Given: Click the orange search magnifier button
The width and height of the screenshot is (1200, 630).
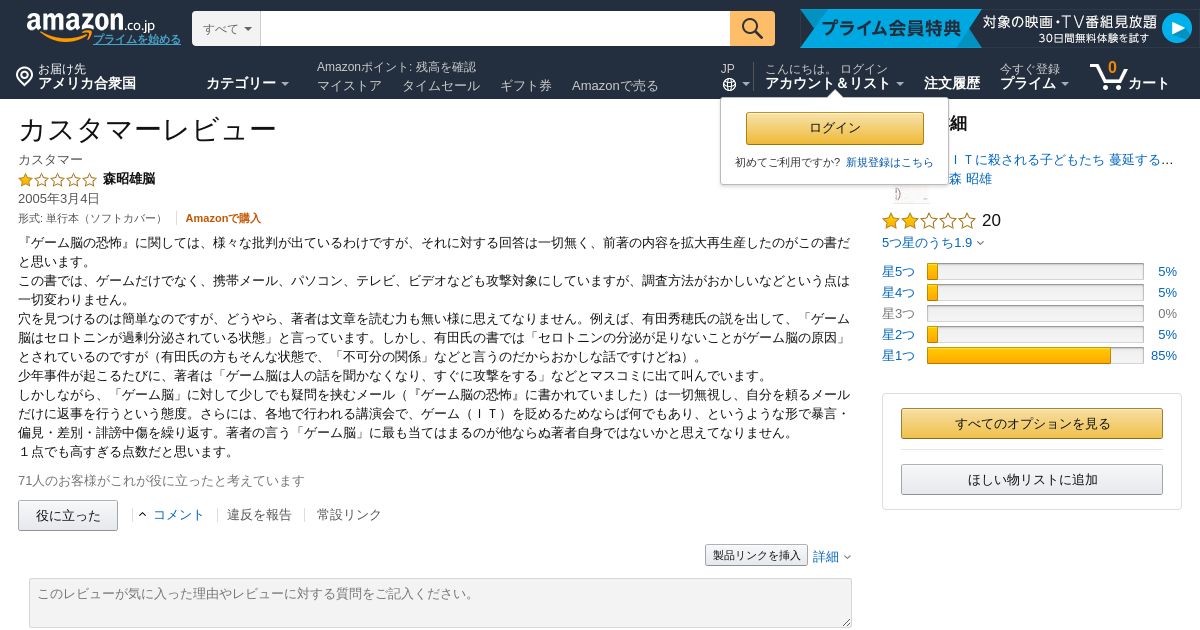Looking at the screenshot, I should click(752, 28).
